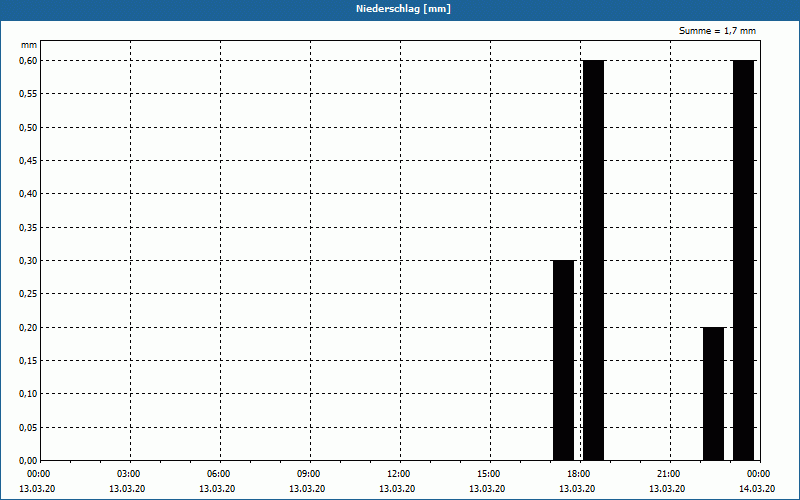
Task: Click the 00:00 14.03.20 time axis label
Action: (x=757, y=481)
